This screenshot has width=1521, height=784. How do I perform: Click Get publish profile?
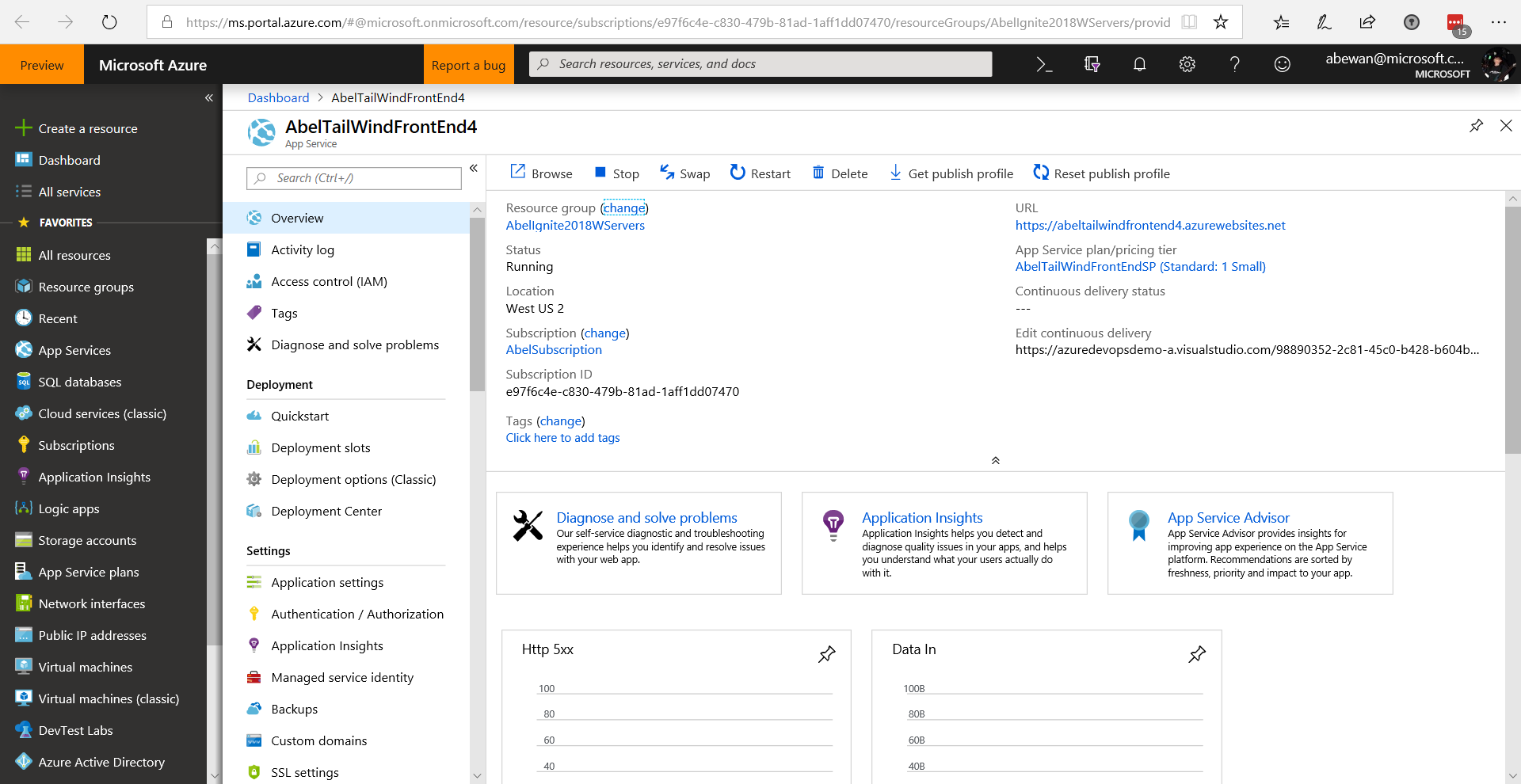point(951,173)
